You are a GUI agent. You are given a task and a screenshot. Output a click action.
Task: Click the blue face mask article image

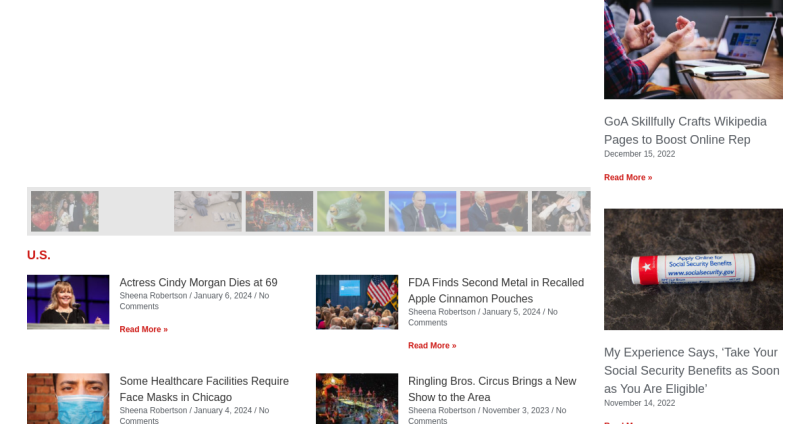[x=68, y=399]
